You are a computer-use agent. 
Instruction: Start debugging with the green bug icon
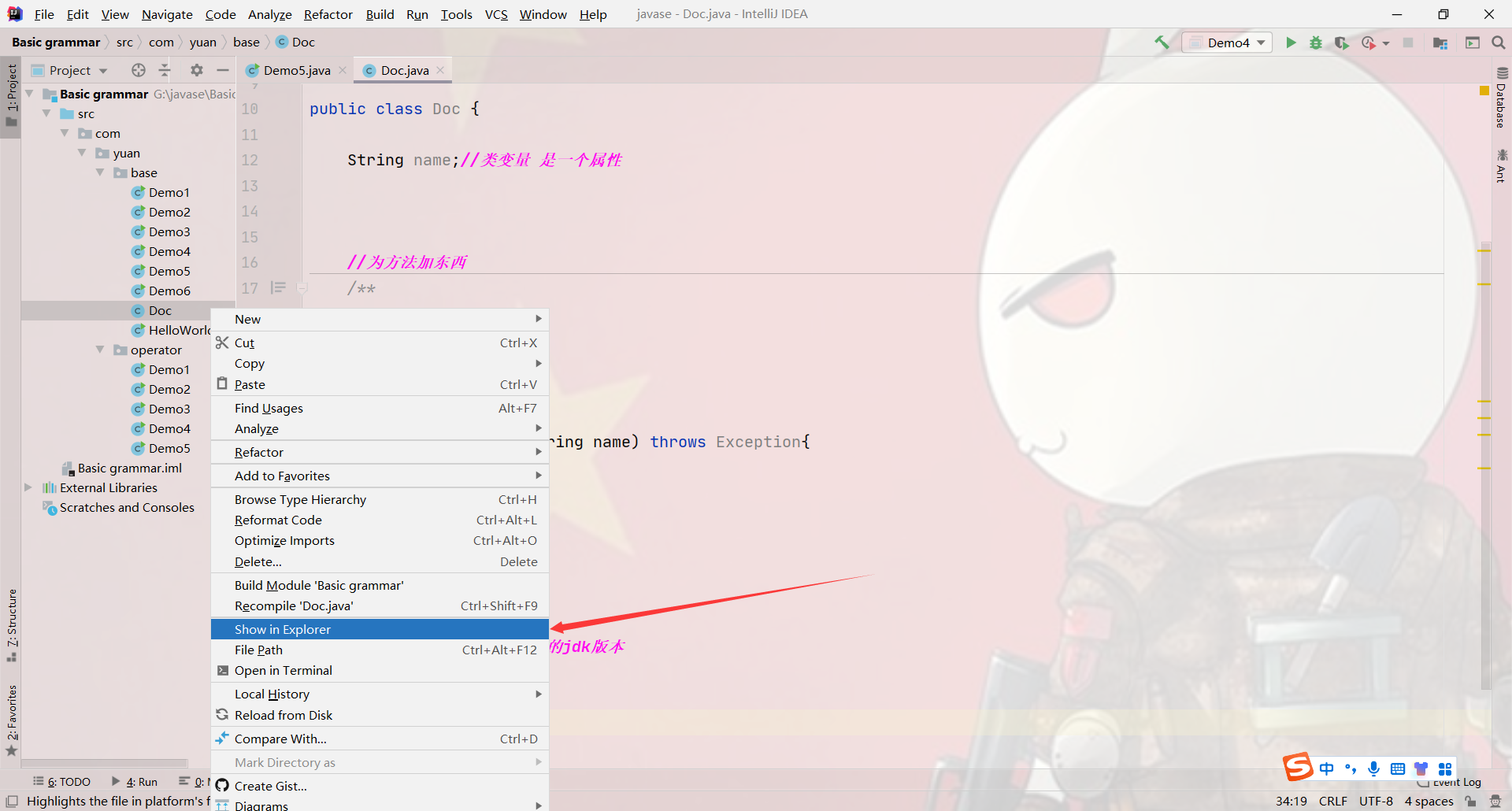point(1316,43)
